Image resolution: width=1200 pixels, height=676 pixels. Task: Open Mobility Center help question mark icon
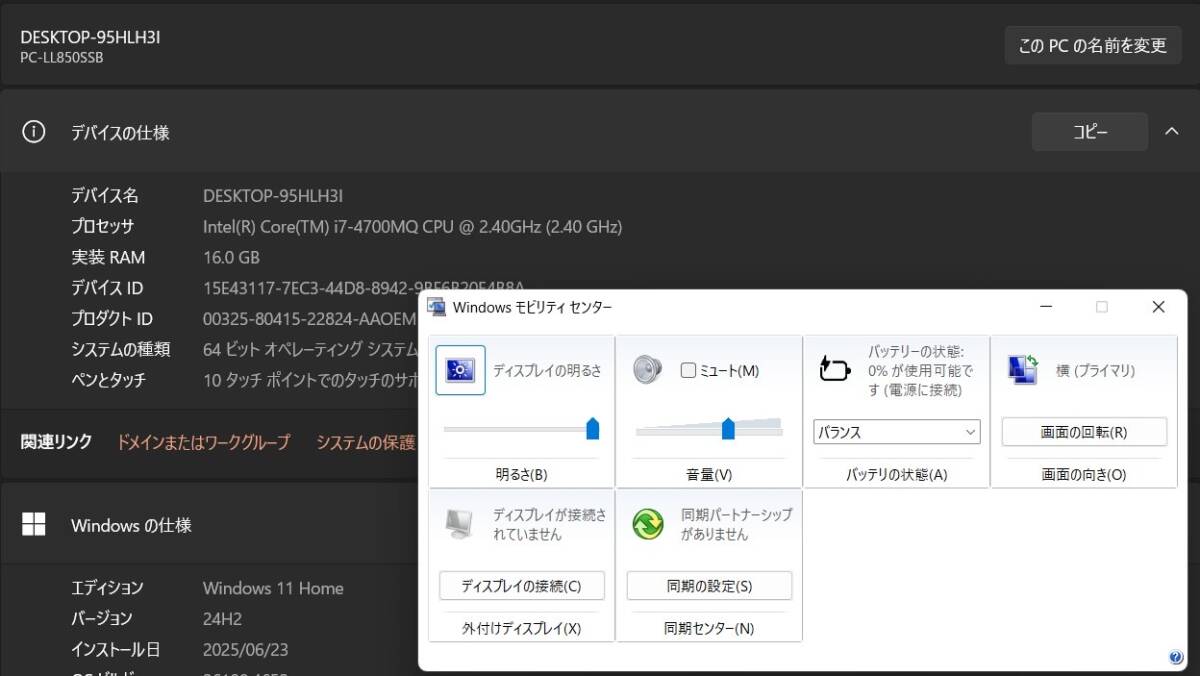[x=1175, y=658]
